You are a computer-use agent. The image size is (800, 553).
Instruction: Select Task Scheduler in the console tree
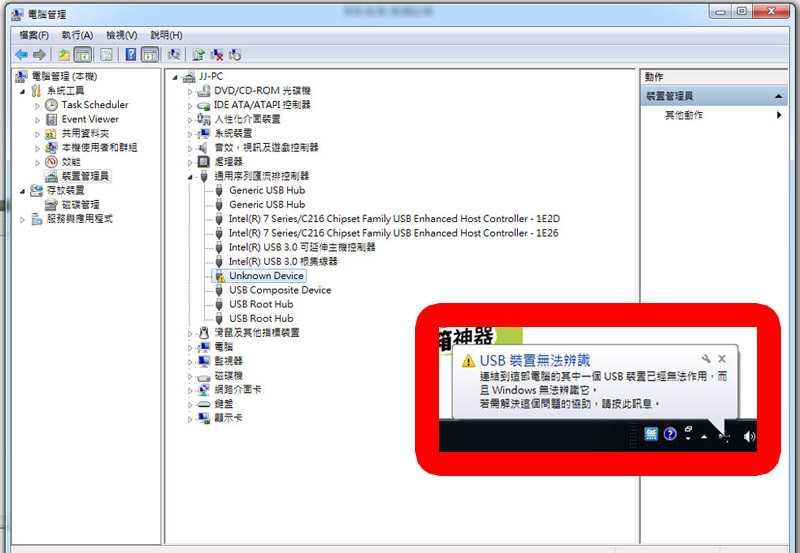coord(95,105)
